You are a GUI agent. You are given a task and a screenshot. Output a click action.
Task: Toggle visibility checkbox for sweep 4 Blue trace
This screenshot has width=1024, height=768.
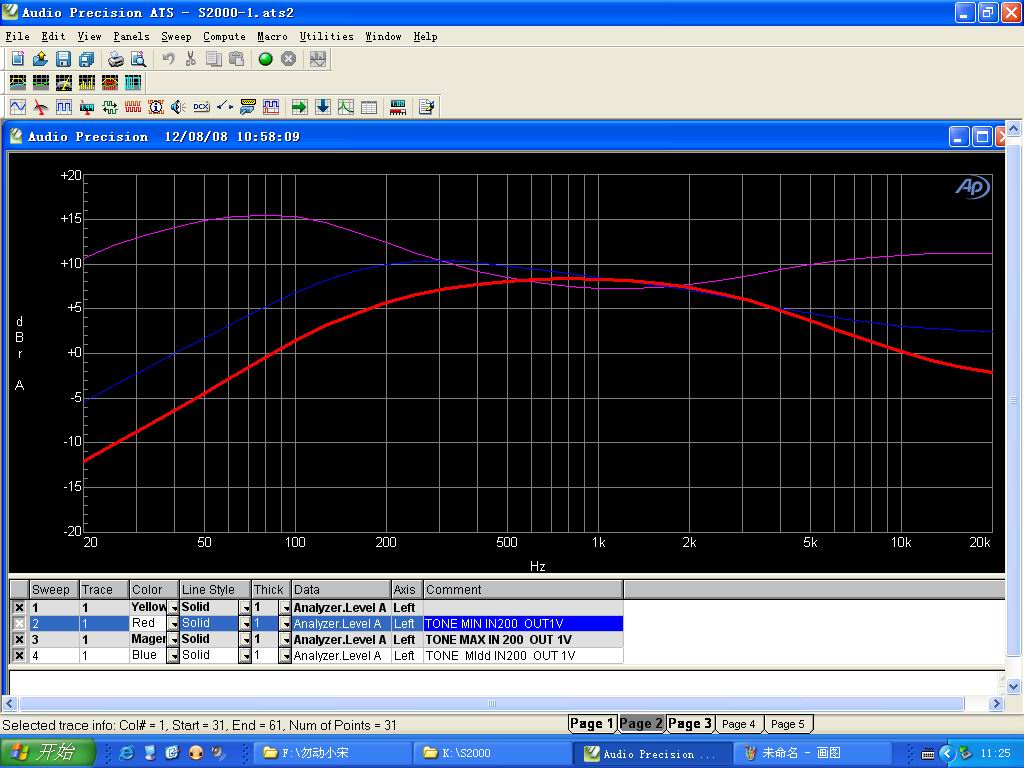click(x=19, y=656)
